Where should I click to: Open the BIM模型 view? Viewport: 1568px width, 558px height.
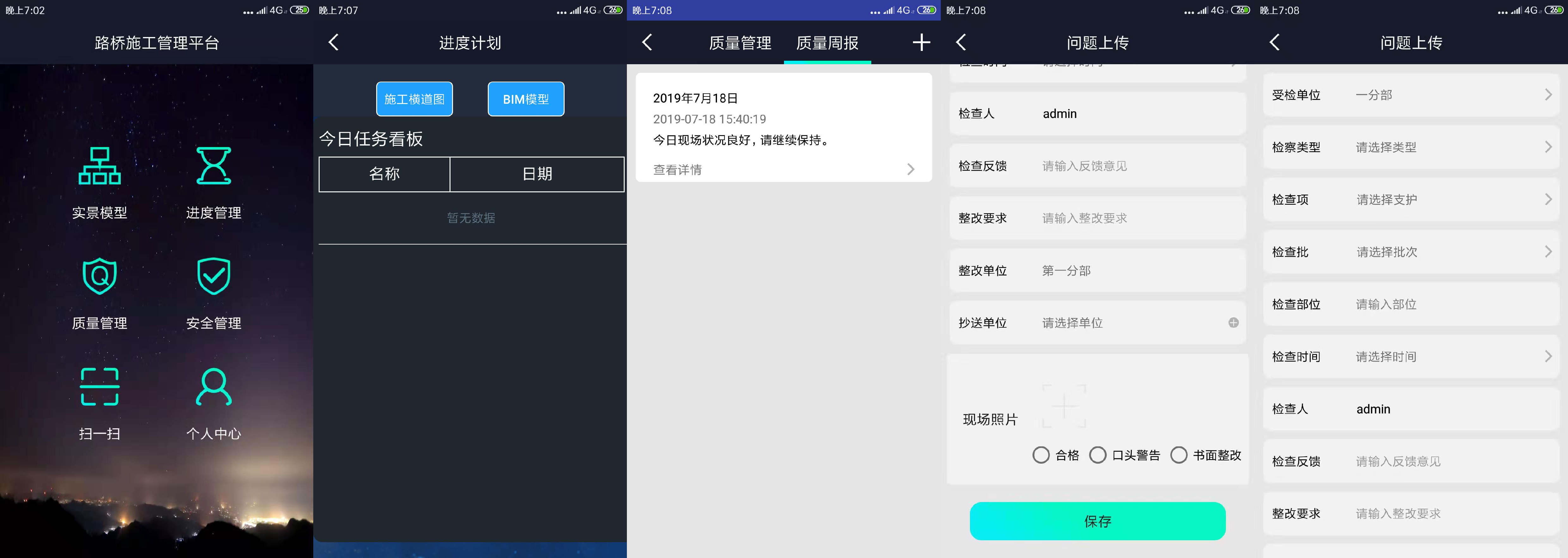pos(526,99)
